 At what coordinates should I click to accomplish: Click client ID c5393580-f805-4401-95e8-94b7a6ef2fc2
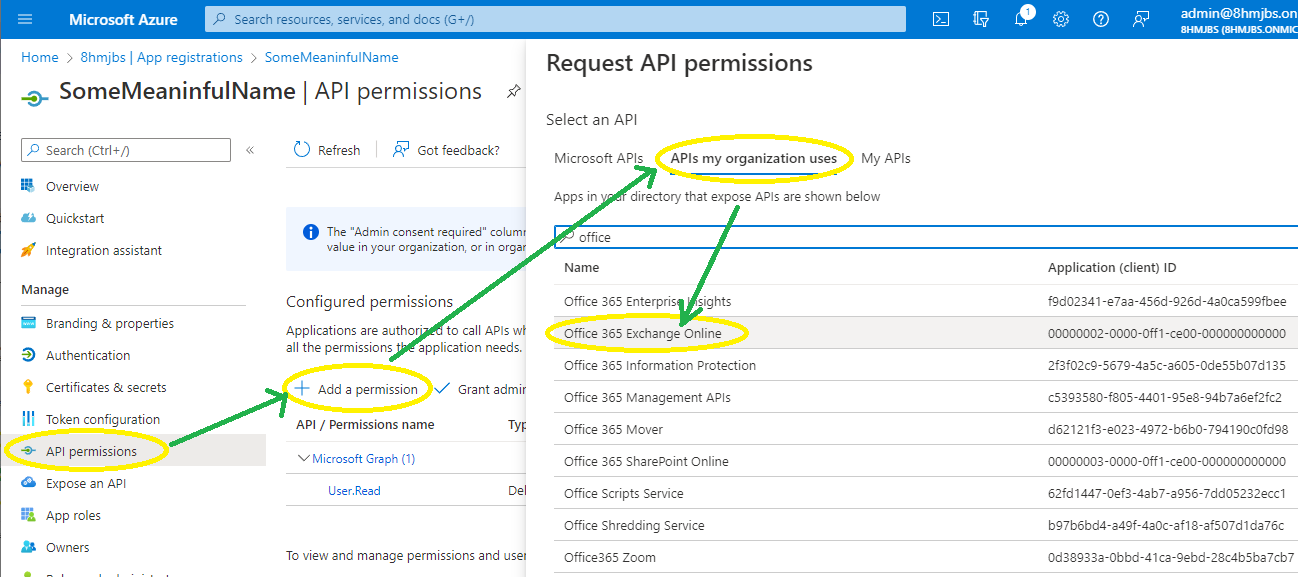[1165, 397]
